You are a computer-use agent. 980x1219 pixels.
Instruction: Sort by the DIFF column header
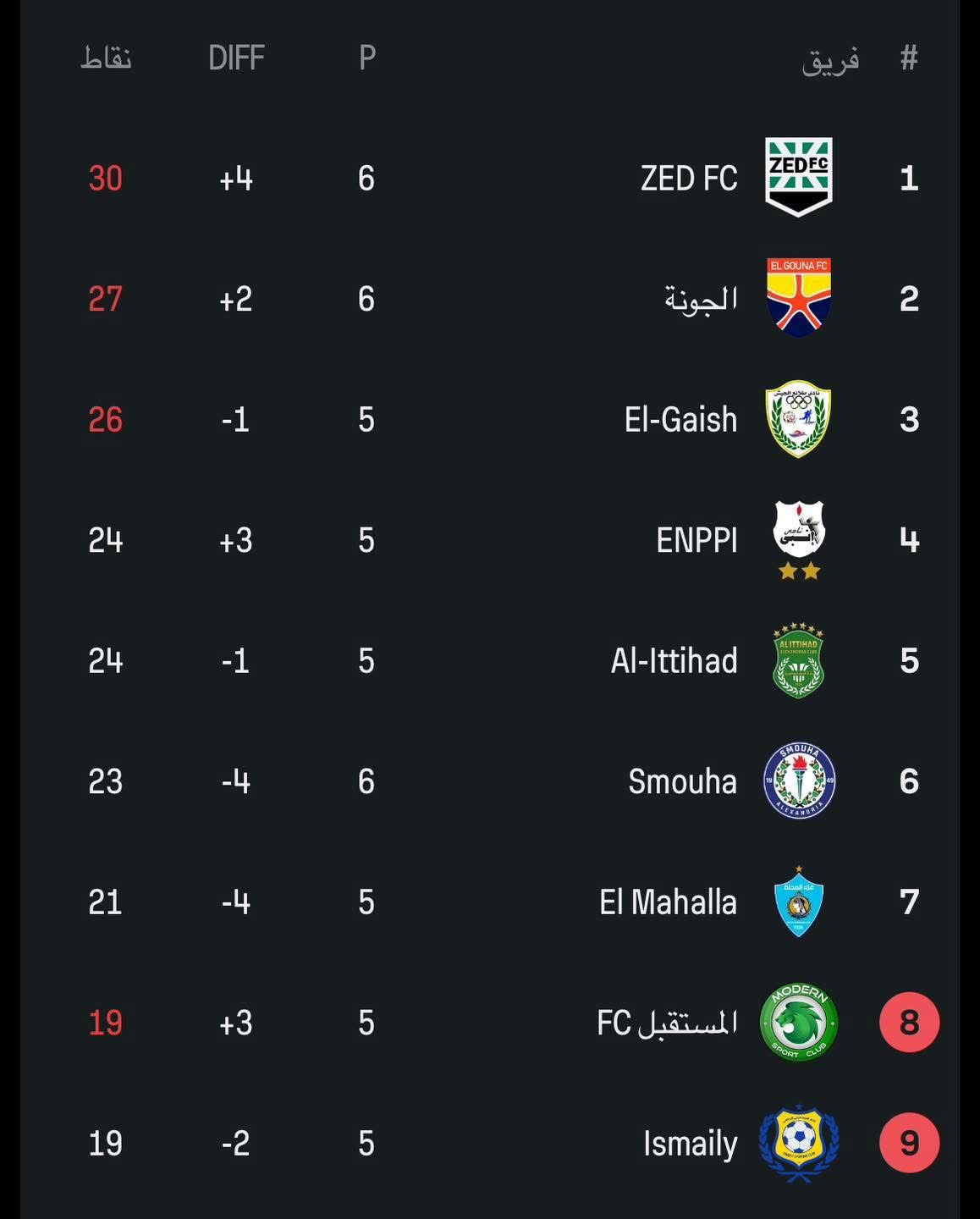coord(236,58)
